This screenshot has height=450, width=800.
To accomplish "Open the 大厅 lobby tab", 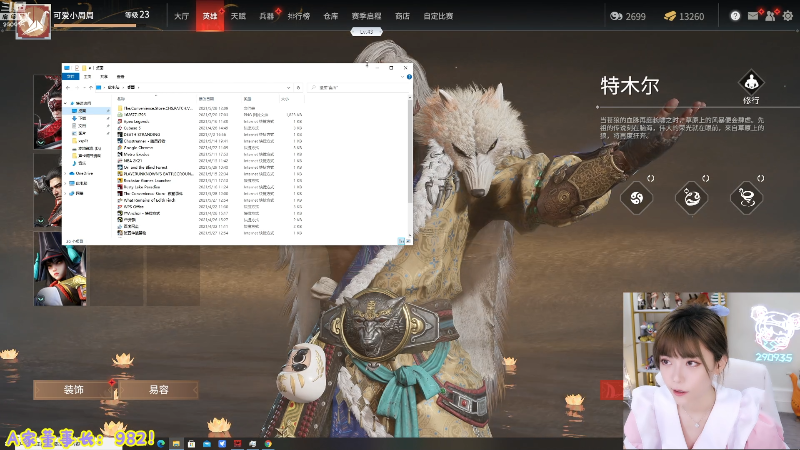I will pos(181,16).
